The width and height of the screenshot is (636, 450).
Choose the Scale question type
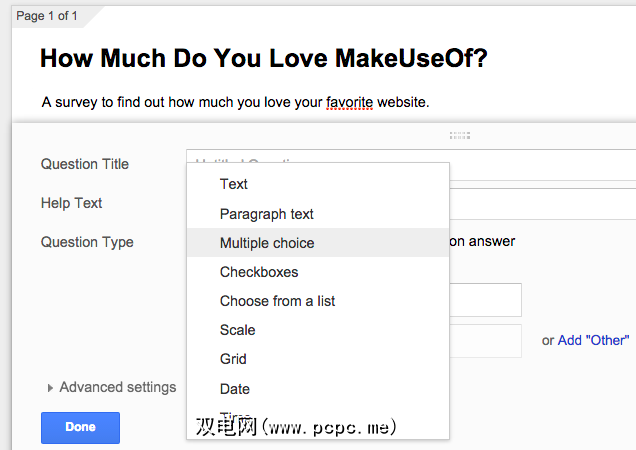(x=238, y=330)
